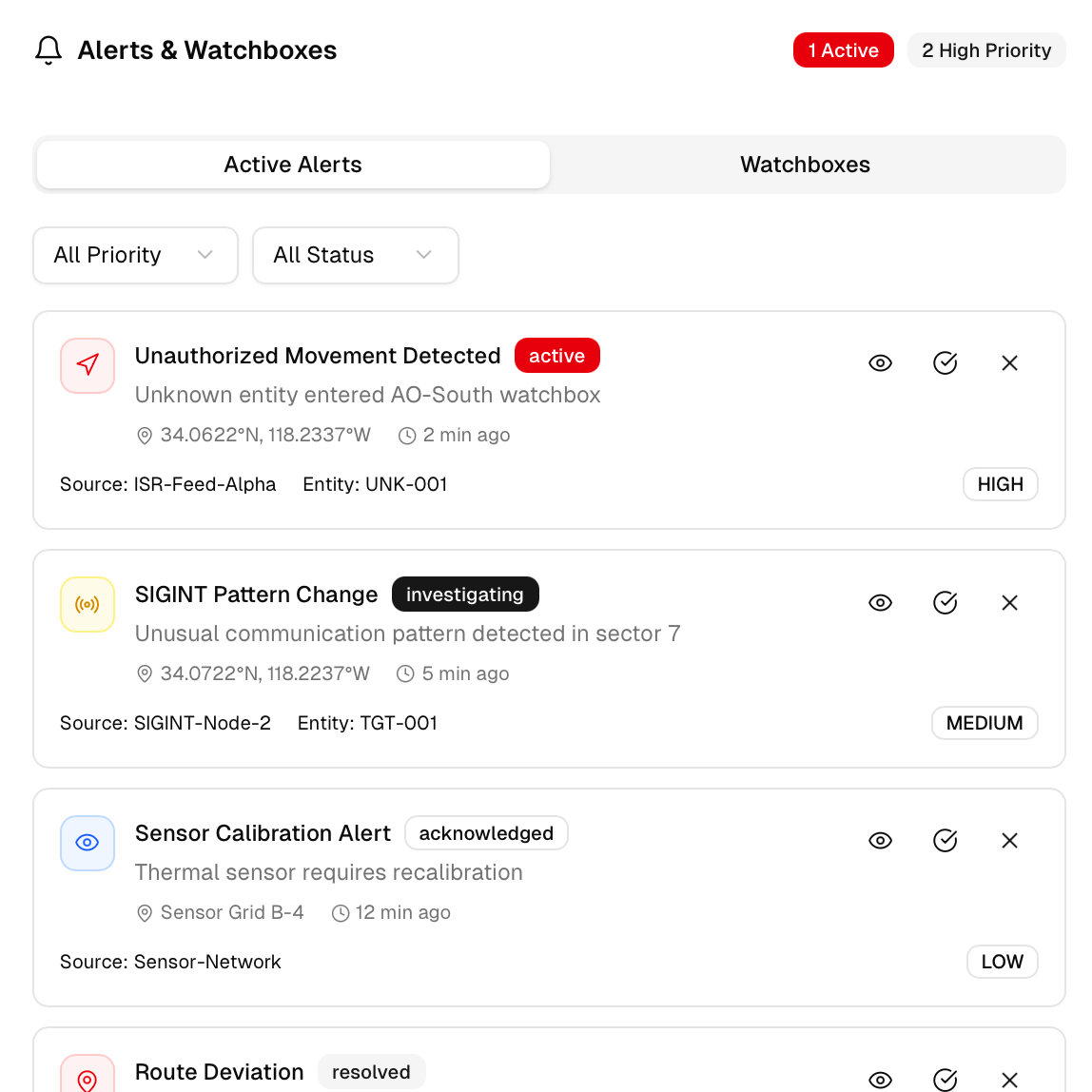Screen dimensions: 1092x1092
Task: Acknowledge the Unauthorized Movement Detected alert checkmark
Action: [946, 362]
